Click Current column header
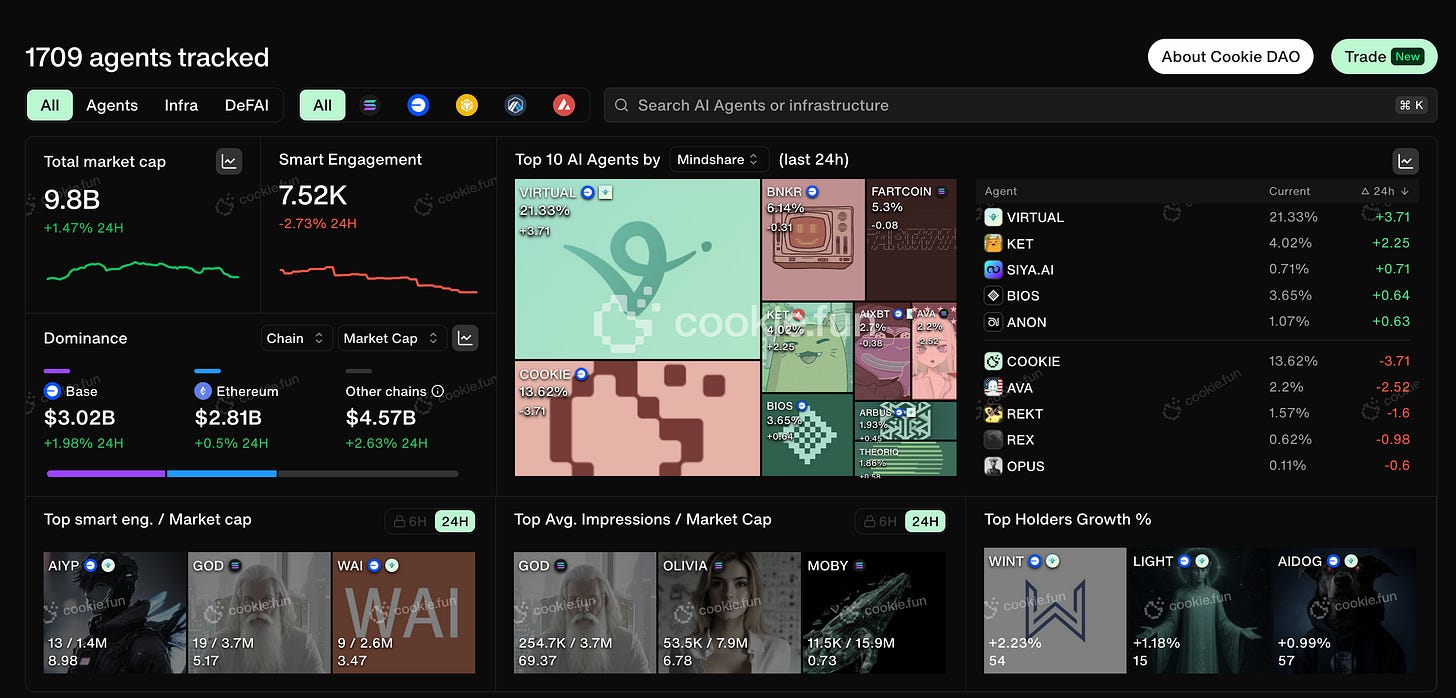 point(1289,191)
